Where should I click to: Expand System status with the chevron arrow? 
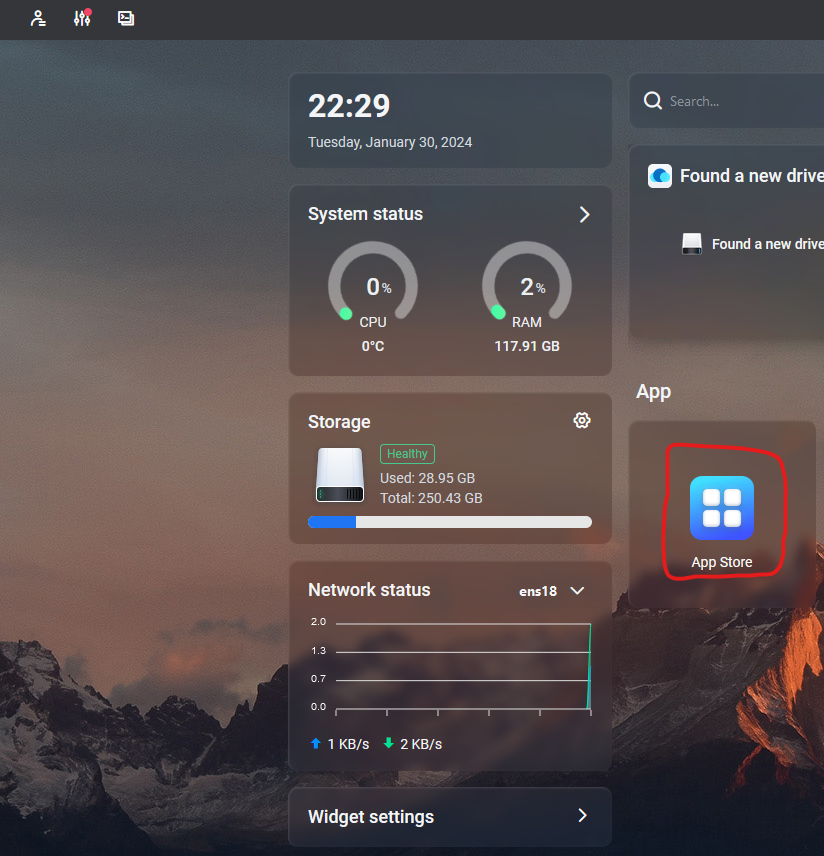coord(584,214)
